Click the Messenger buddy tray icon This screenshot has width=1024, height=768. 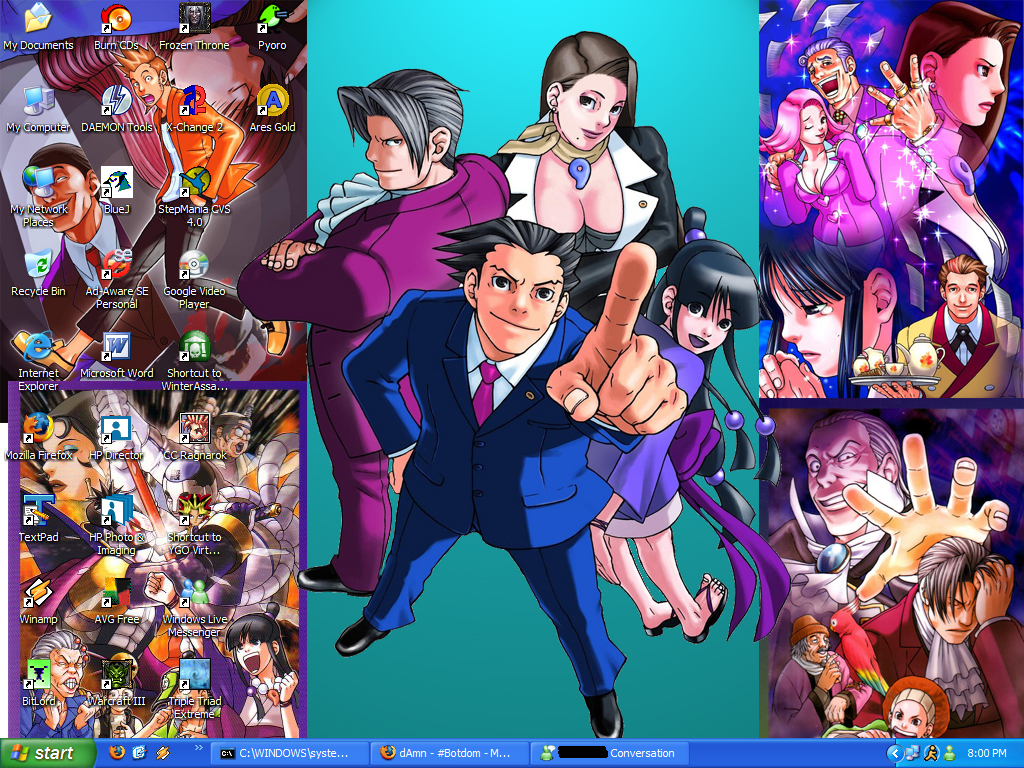[x=949, y=753]
